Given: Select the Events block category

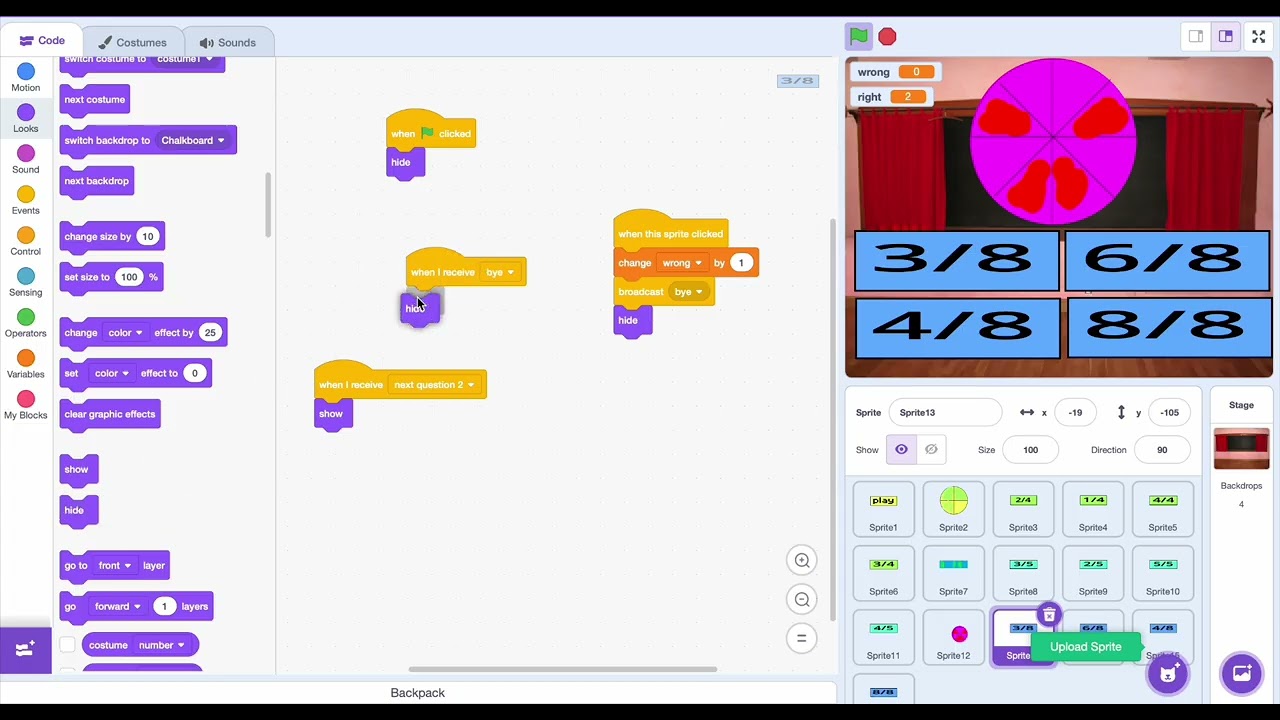Looking at the screenshot, I should click(x=26, y=200).
